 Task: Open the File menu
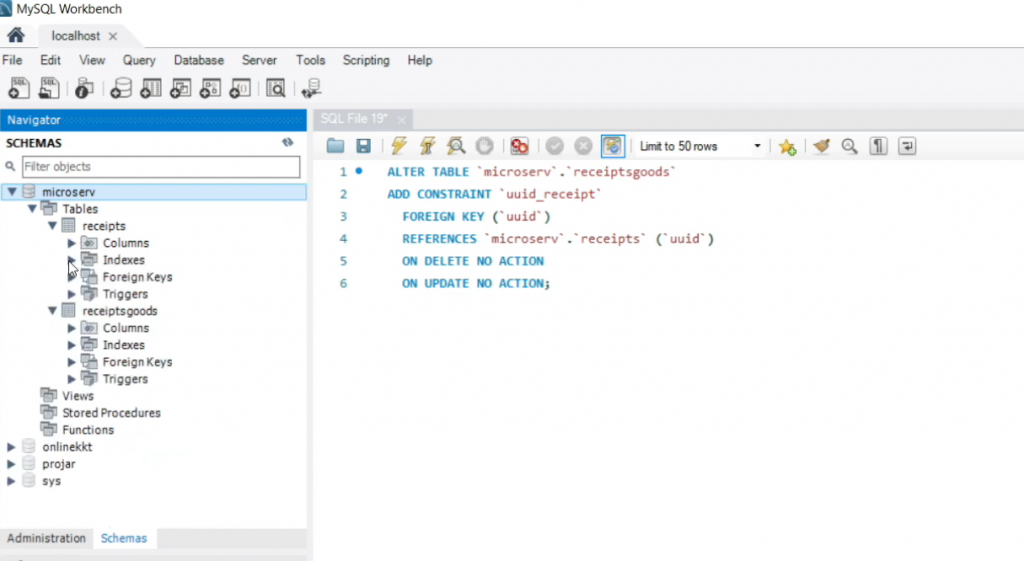(x=12, y=60)
